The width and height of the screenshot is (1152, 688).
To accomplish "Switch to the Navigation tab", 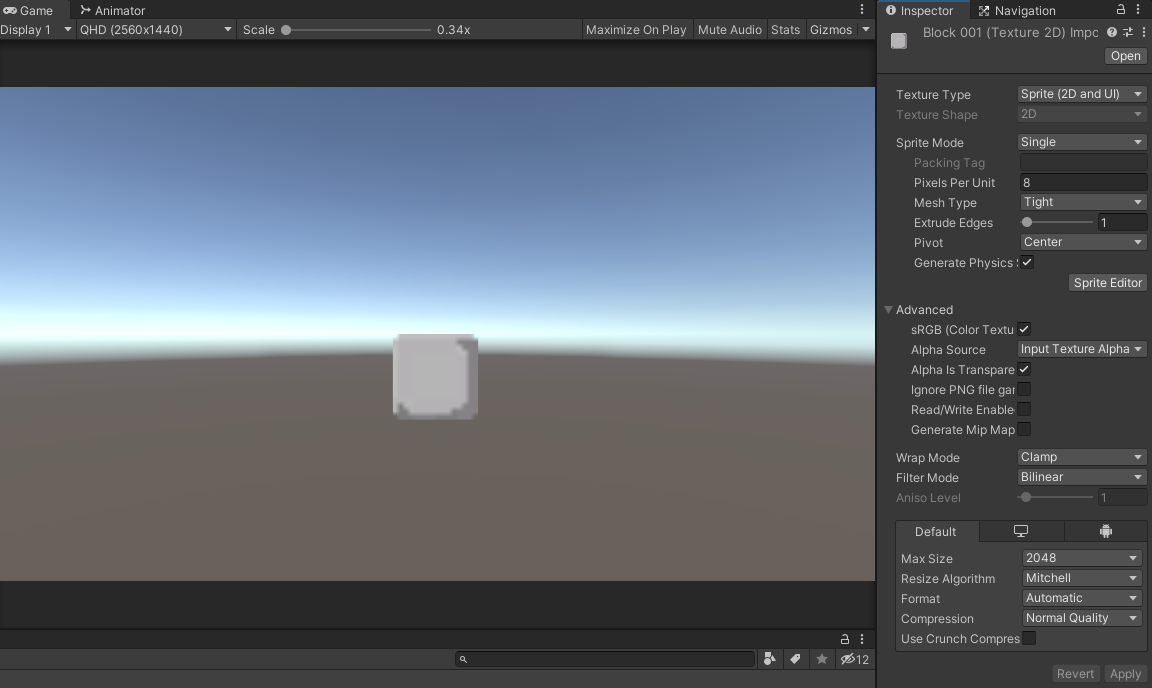I will click(1017, 10).
